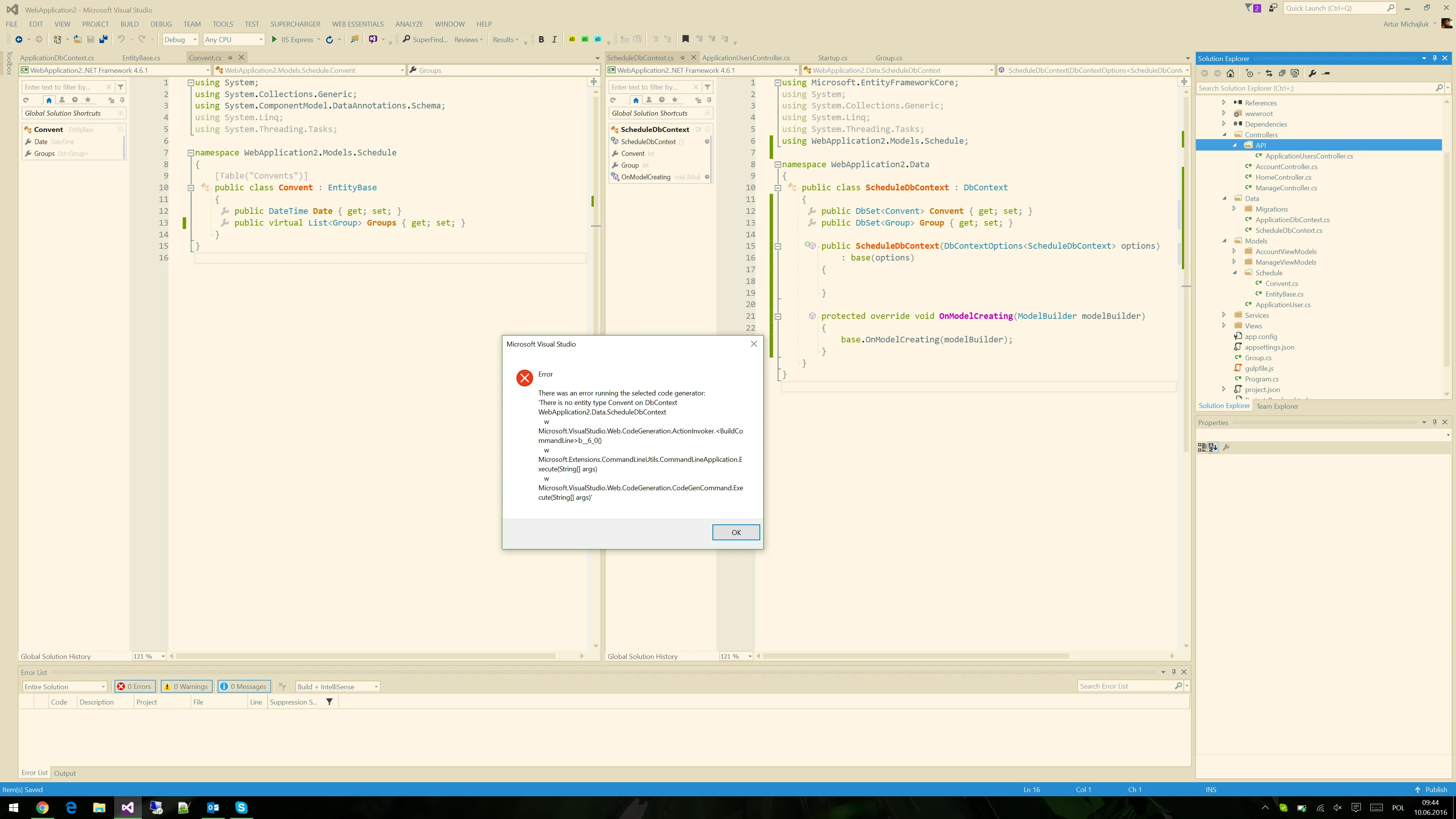Toggle the 0 Errors filter button

click(135, 686)
